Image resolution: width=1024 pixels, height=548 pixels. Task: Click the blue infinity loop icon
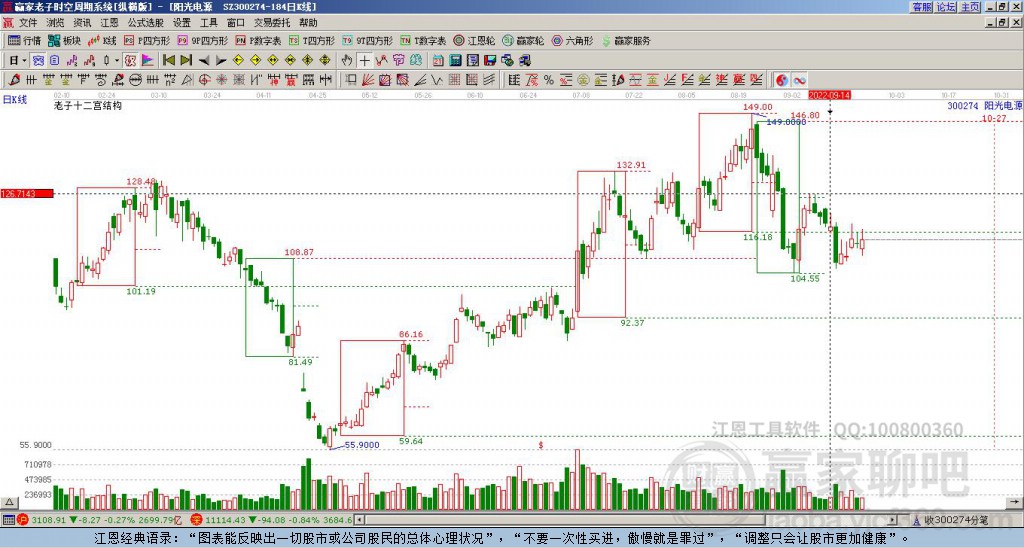click(799, 80)
